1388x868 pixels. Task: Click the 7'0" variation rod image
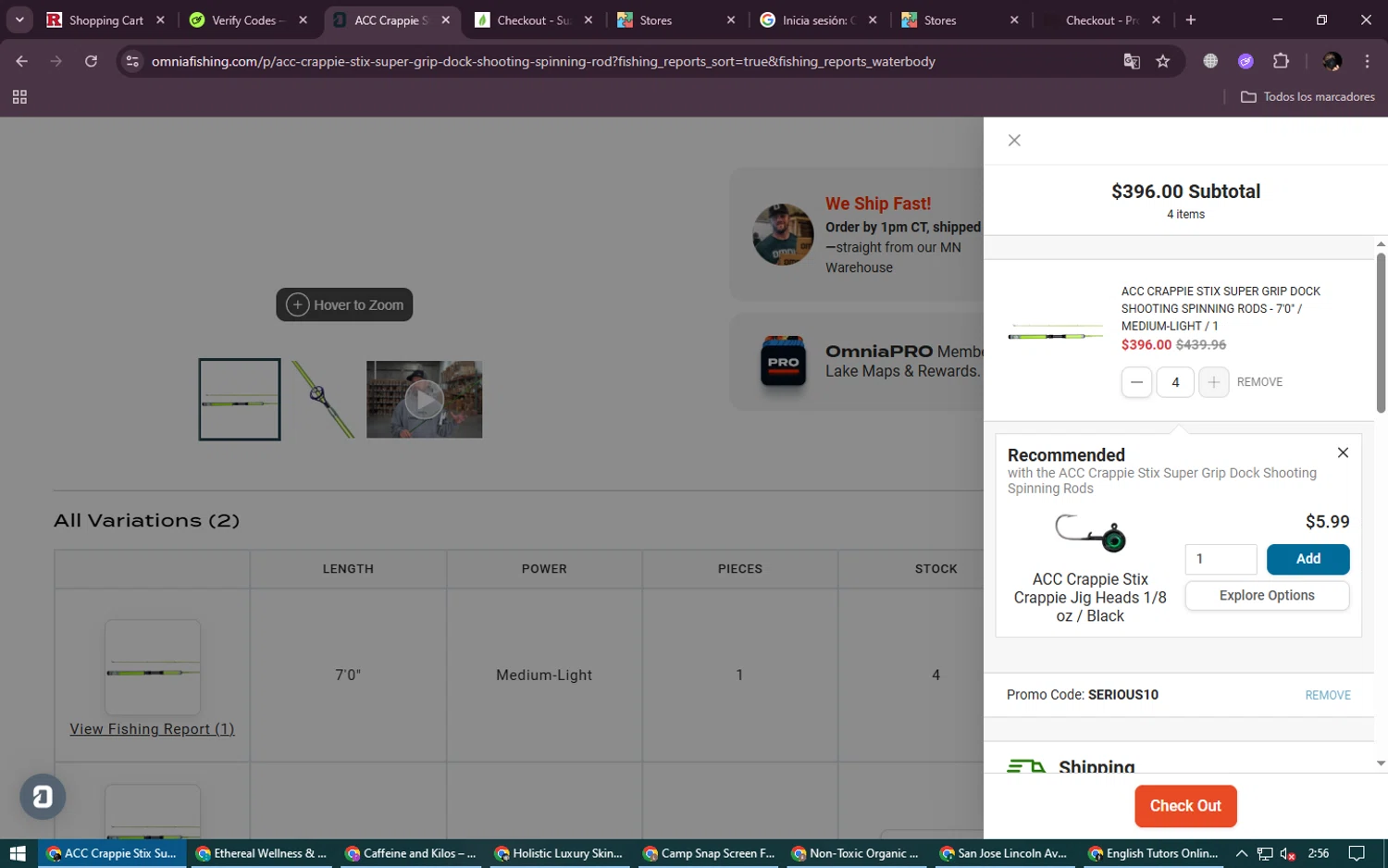tap(153, 667)
